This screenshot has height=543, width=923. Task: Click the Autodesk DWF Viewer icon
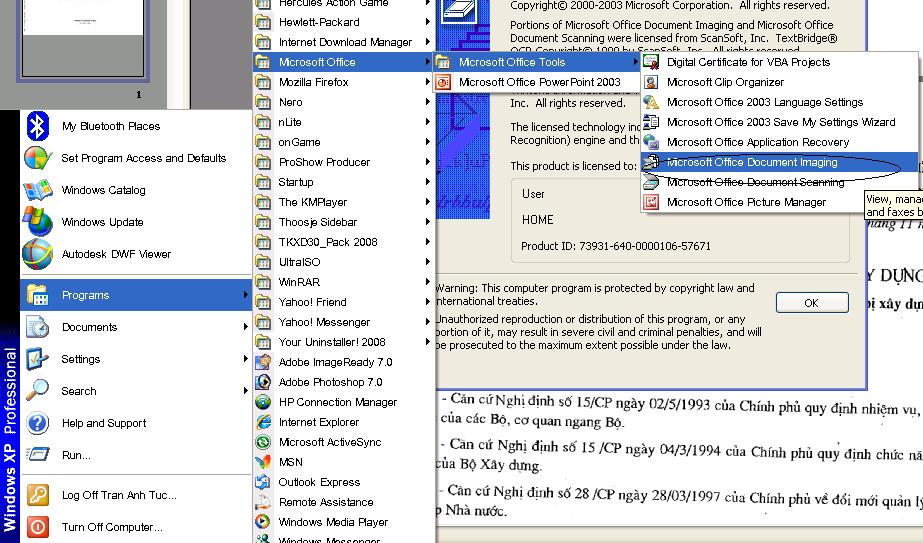point(38,254)
